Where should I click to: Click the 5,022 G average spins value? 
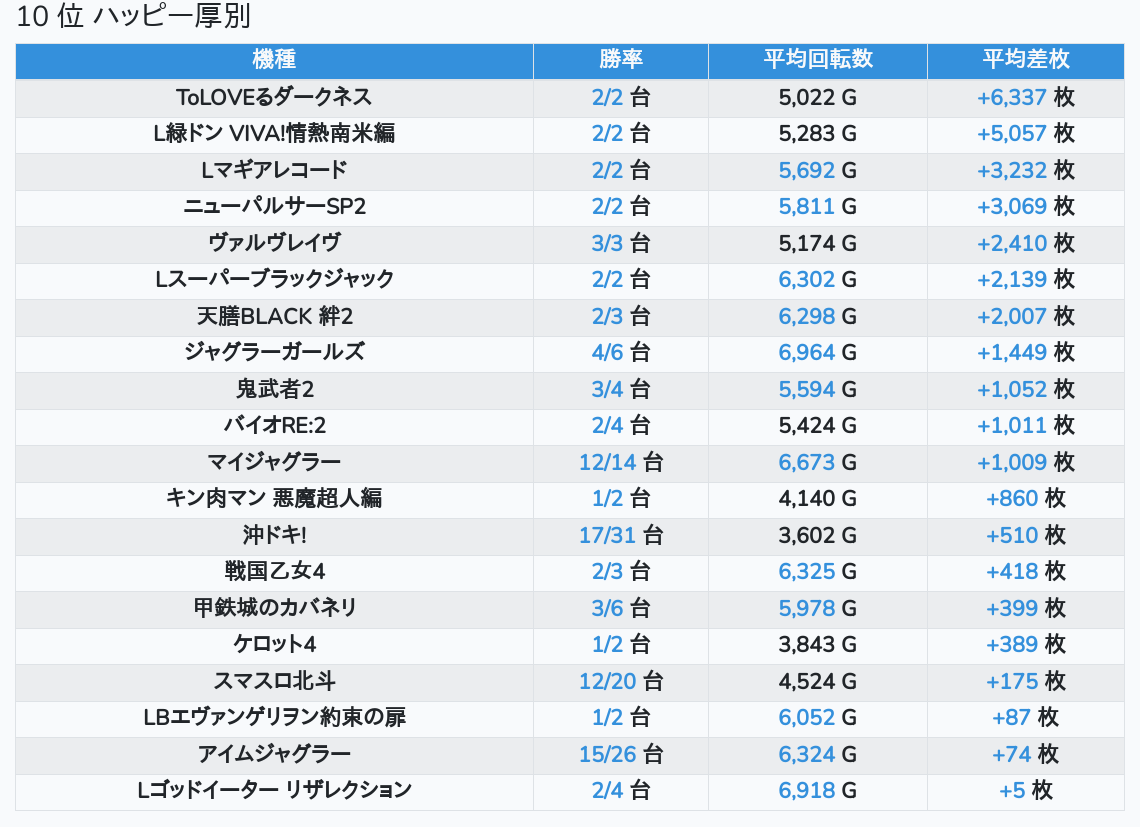coord(817,97)
